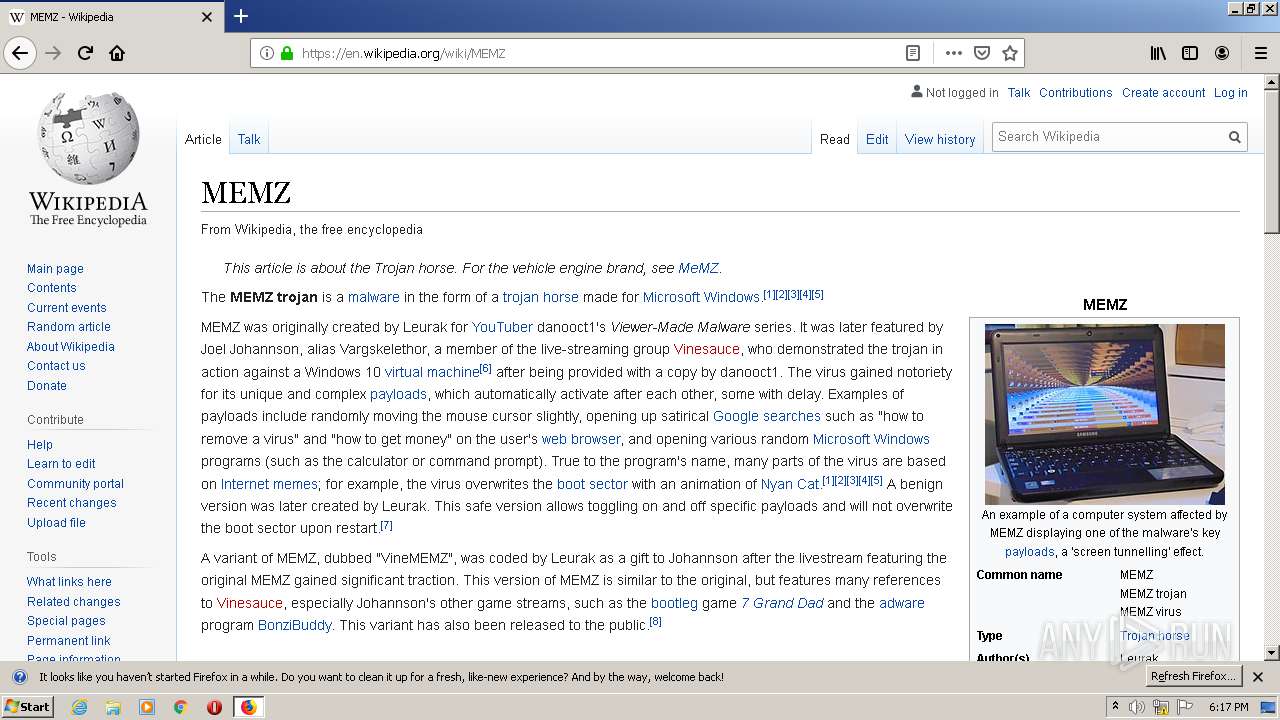This screenshot has height=720, width=1280.
Task: Click the 6:17 PM taskbar clock
Action: coord(1228,707)
